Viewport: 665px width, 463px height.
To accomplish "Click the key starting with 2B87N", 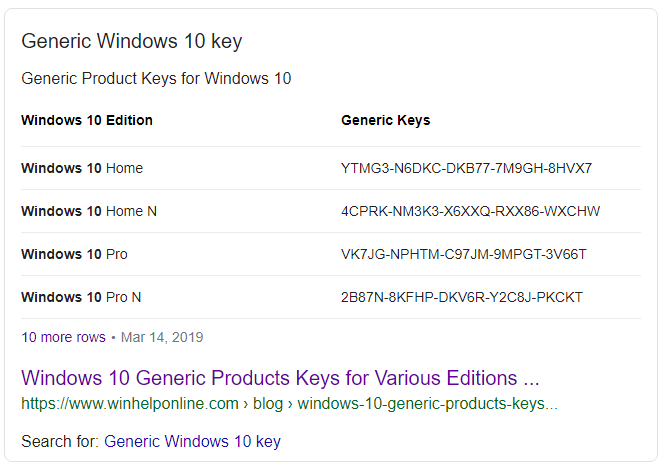I will 461,297.
